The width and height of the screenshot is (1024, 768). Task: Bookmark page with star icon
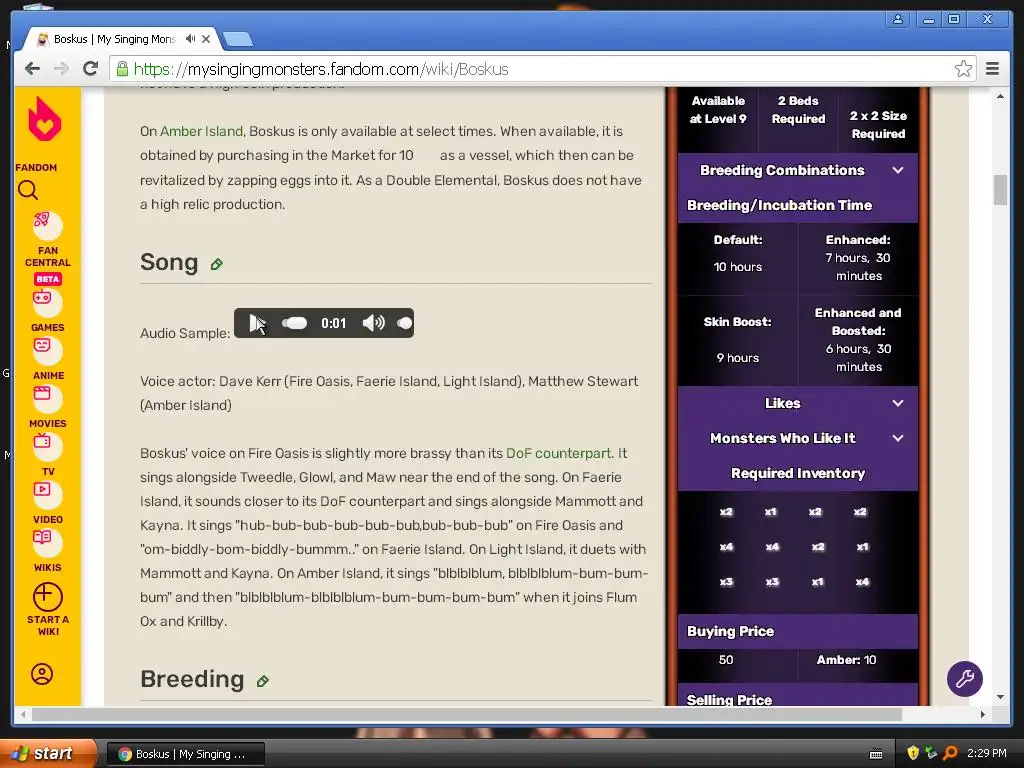pyautogui.click(x=963, y=69)
